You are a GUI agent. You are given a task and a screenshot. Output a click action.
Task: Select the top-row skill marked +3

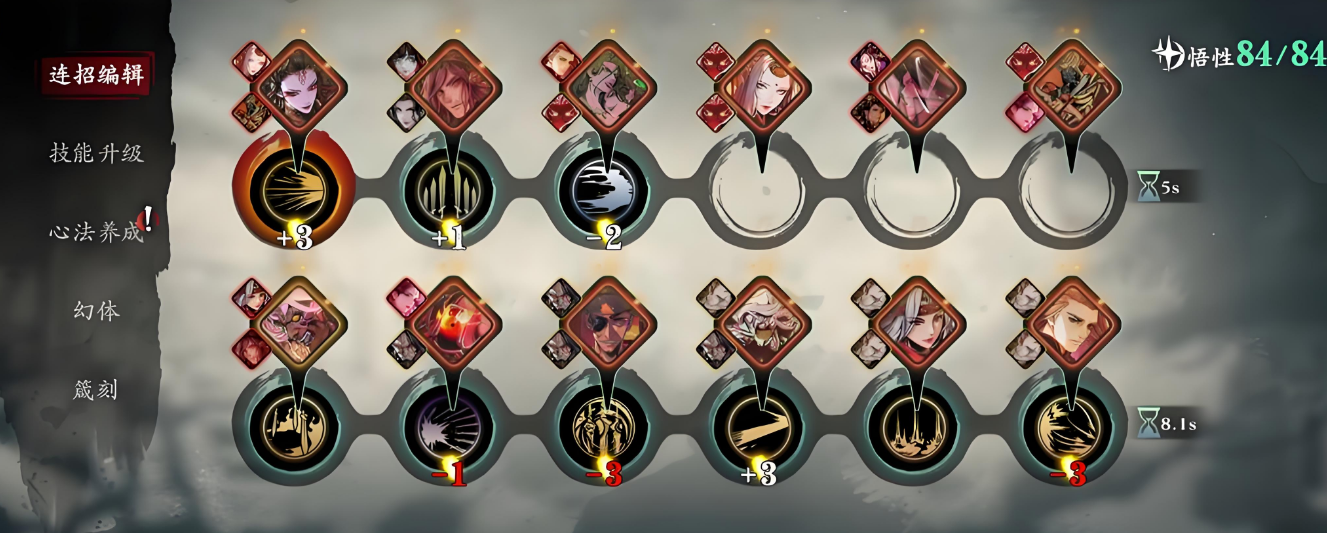click(x=294, y=192)
